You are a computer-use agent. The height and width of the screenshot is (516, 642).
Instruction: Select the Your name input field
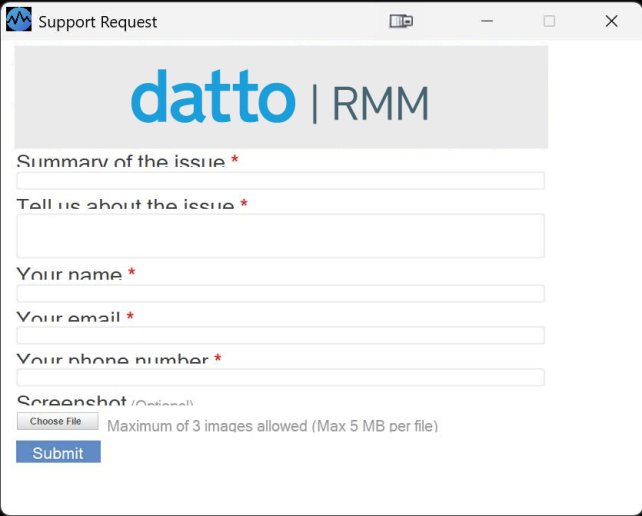tap(280, 294)
